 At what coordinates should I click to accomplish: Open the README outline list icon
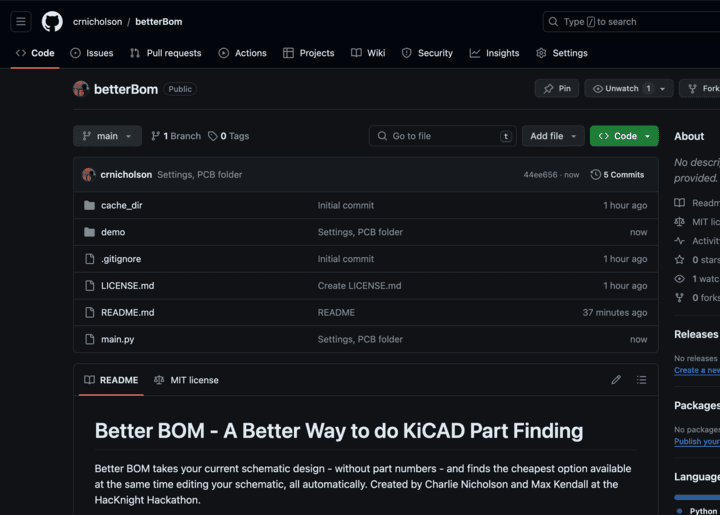point(641,380)
